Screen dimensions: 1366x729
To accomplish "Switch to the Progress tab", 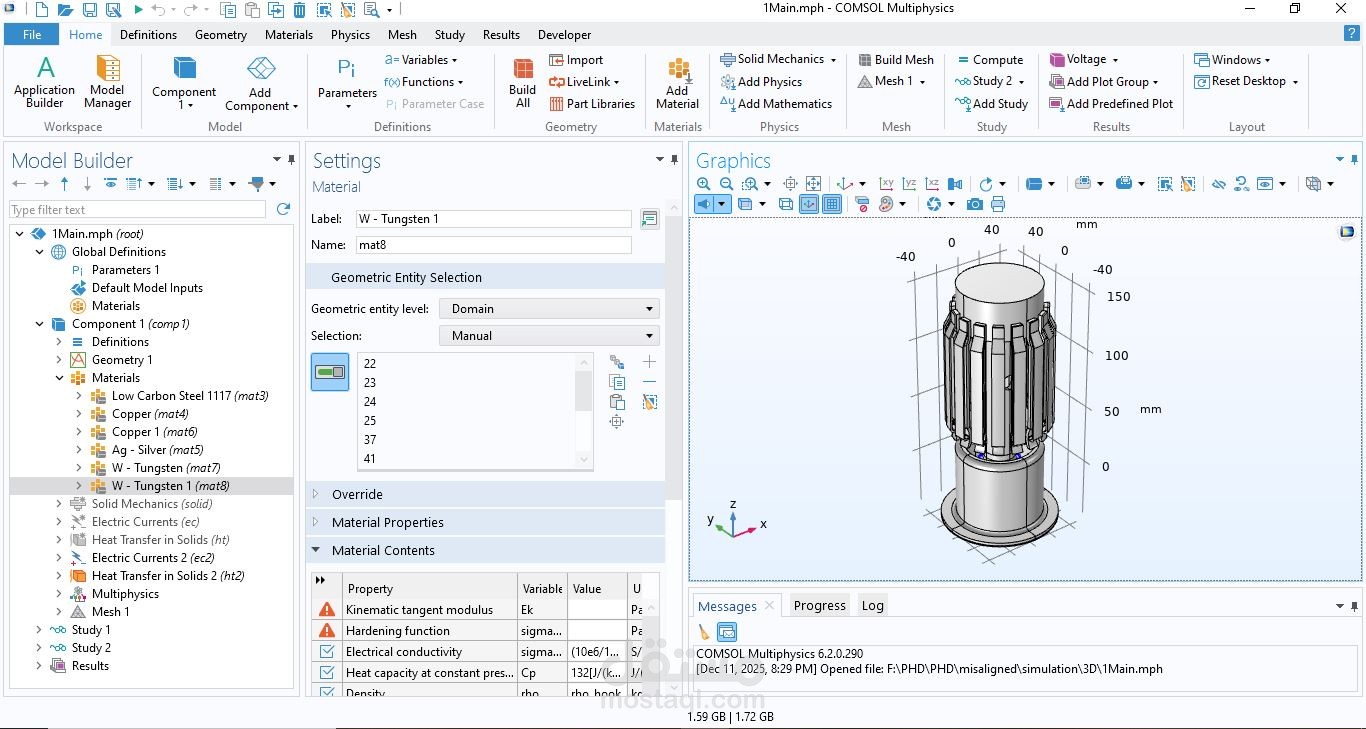I will [x=819, y=605].
